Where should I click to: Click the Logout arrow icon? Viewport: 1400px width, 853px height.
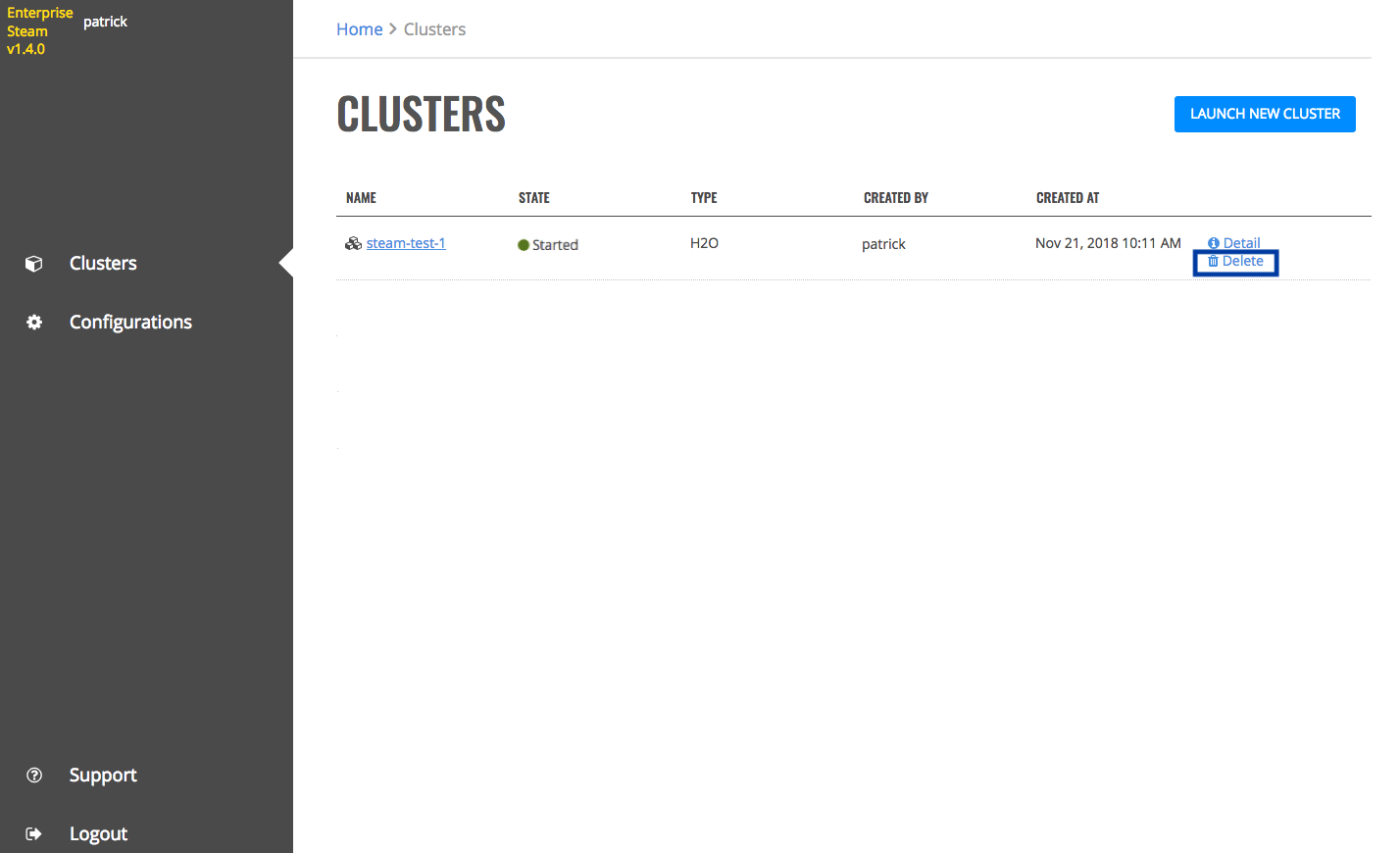[x=34, y=834]
